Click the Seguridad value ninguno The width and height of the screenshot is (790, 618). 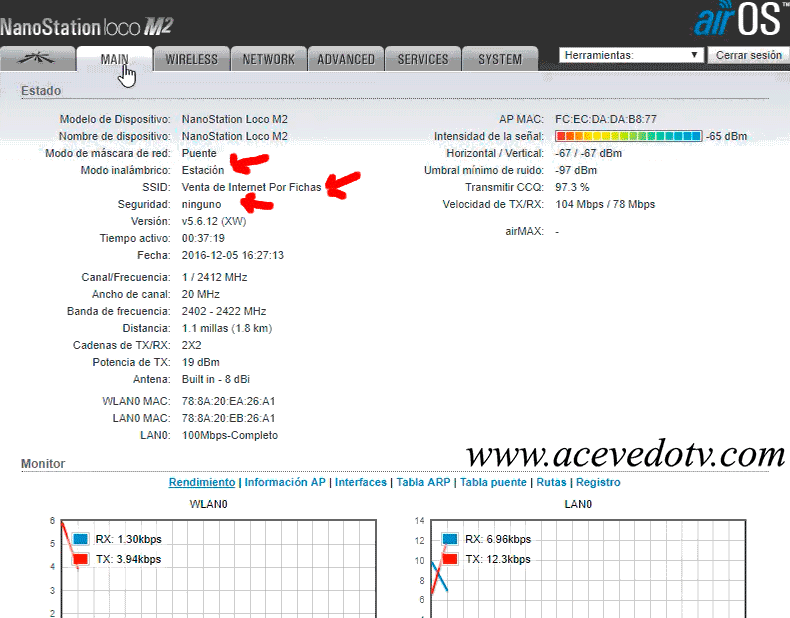click(201, 204)
